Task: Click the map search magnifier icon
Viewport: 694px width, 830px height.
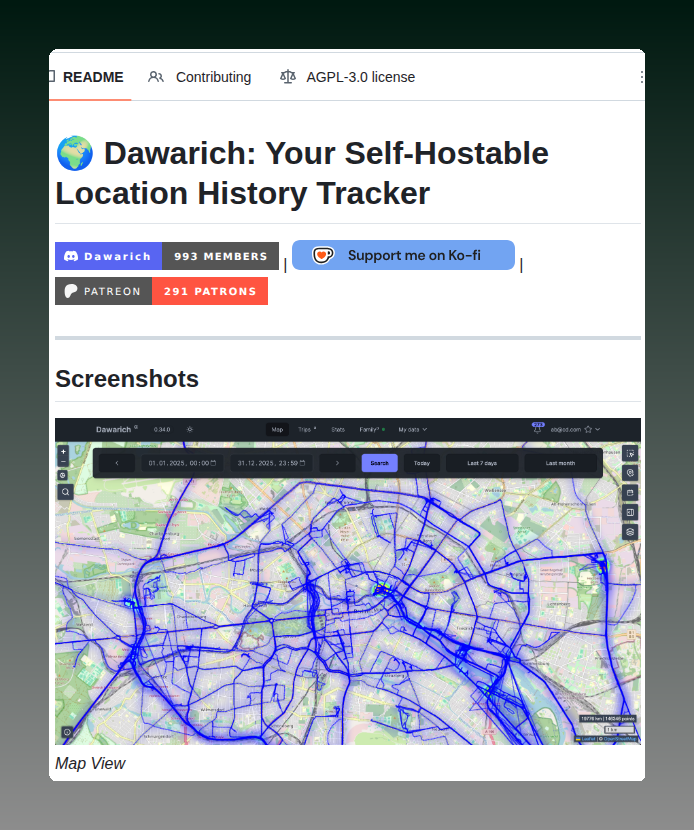Action: coord(65,492)
